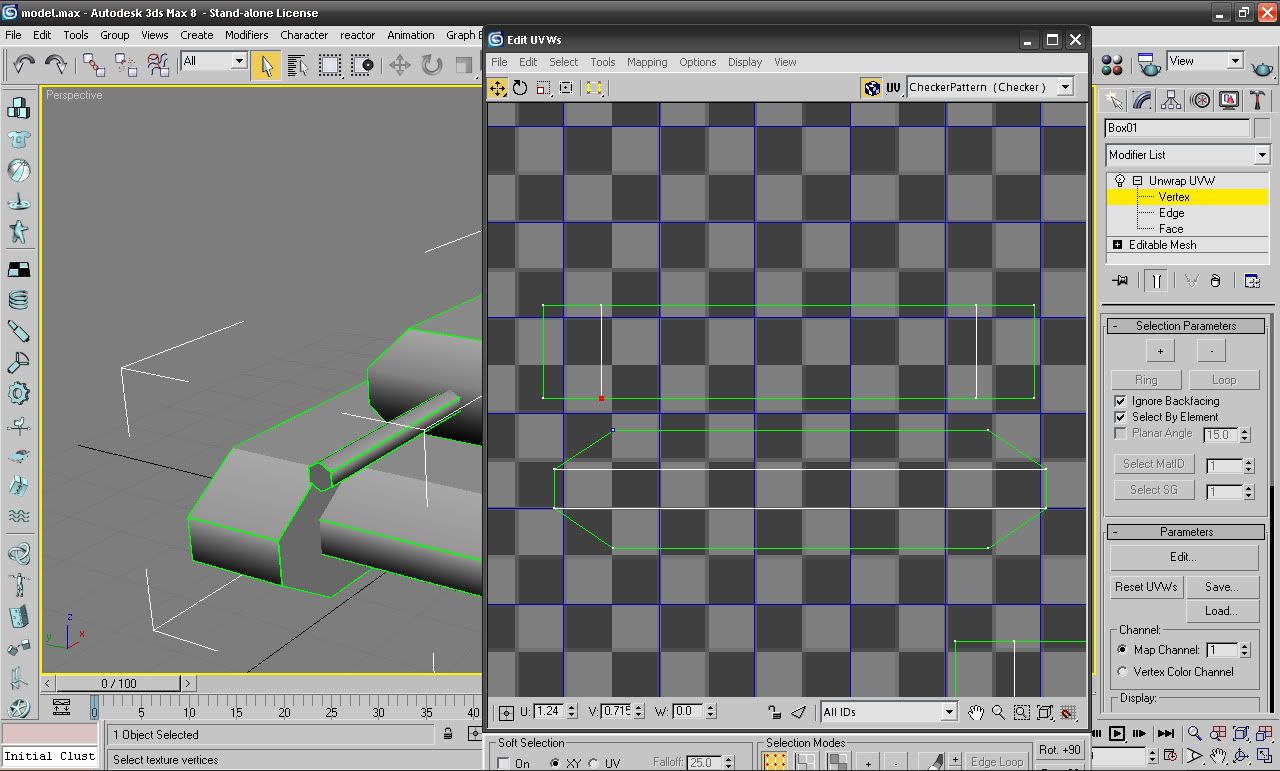Open the Utilities hammer panel tab
The height and width of the screenshot is (771, 1280).
tap(1258, 100)
